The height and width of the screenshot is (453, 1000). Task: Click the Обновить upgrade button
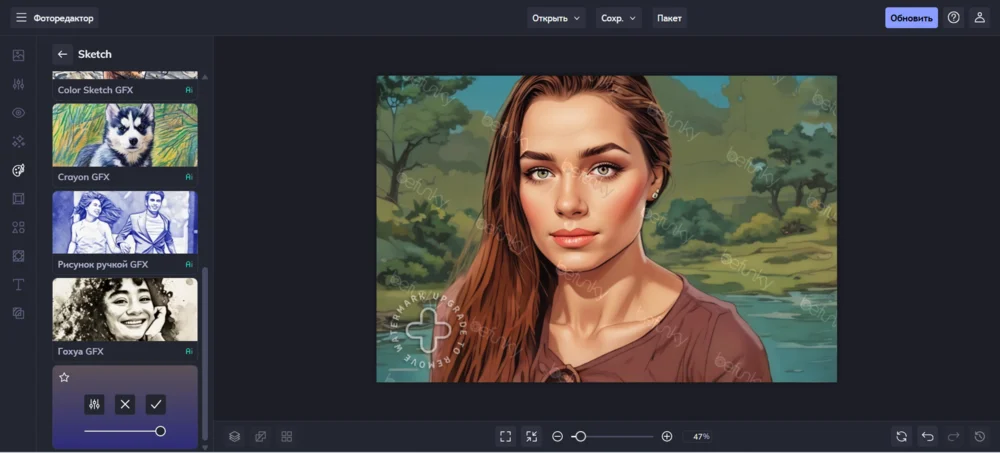coord(911,18)
